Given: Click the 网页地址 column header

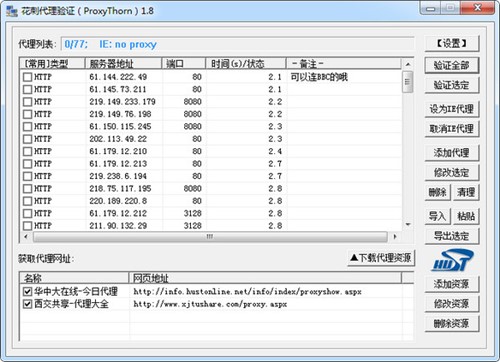Looking at the screenshot, I should click(x=265, y=278).
